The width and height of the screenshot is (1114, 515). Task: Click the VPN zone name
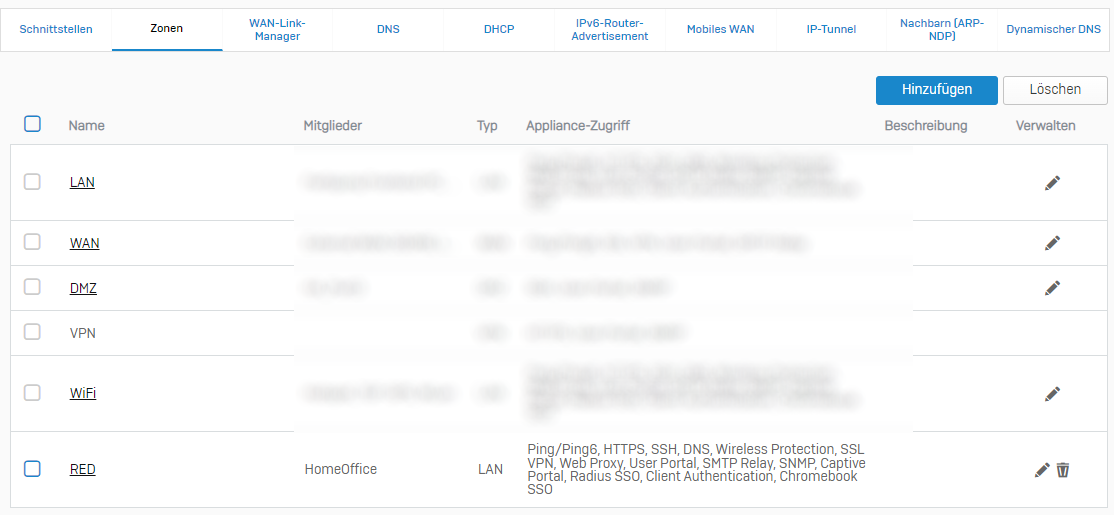pos(83,332)
